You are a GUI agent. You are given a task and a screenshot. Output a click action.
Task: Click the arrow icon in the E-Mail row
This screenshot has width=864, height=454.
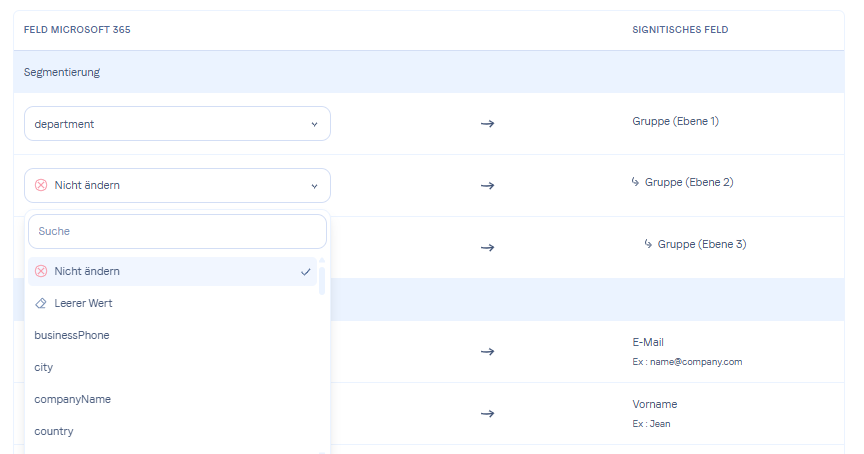tap(488, 352)
